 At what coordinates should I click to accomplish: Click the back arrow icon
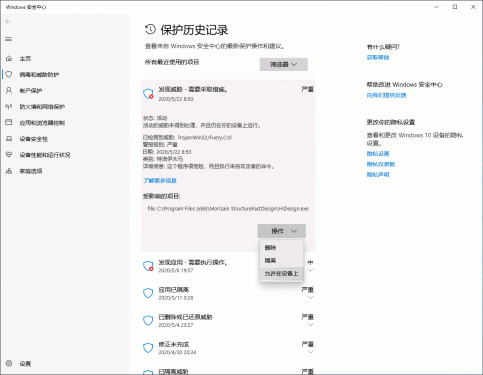pos(8,21)
